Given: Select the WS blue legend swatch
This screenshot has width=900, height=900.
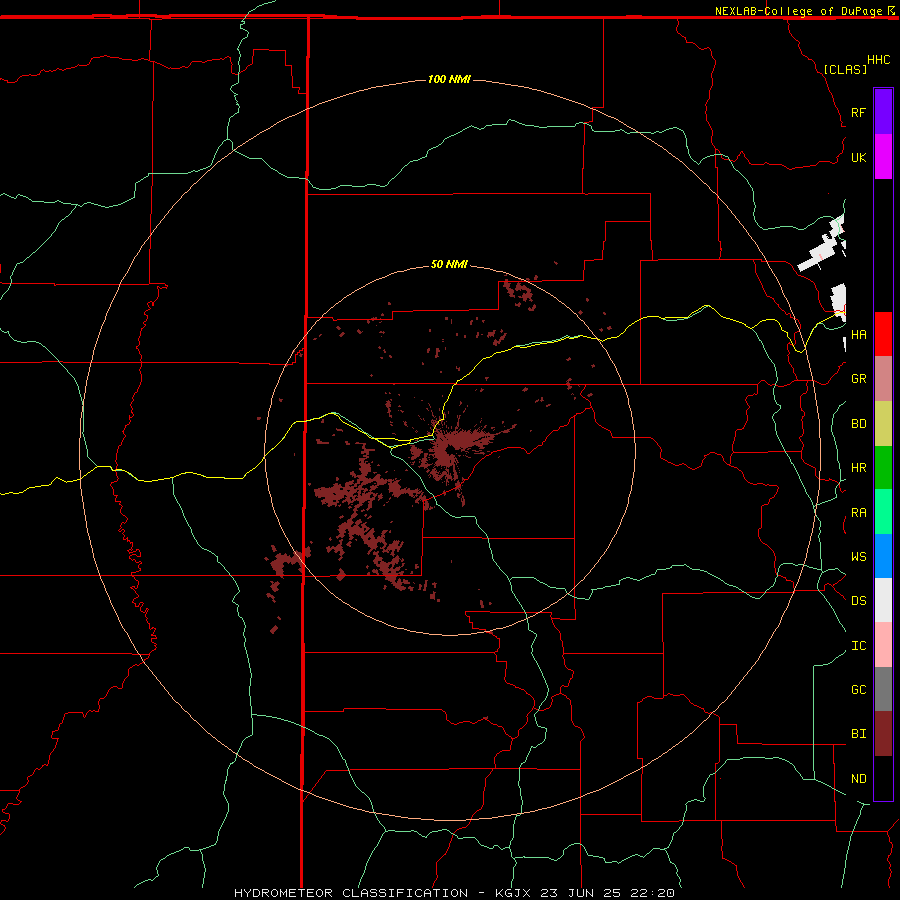Looking at the screenshot, I should click(883, 556).
